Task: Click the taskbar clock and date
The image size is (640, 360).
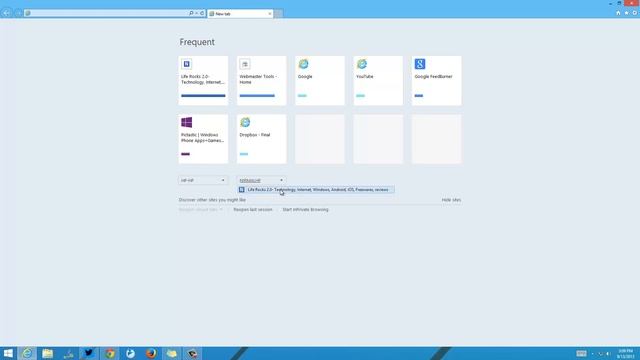Action: pyautogui.click(x=625, y=353)
